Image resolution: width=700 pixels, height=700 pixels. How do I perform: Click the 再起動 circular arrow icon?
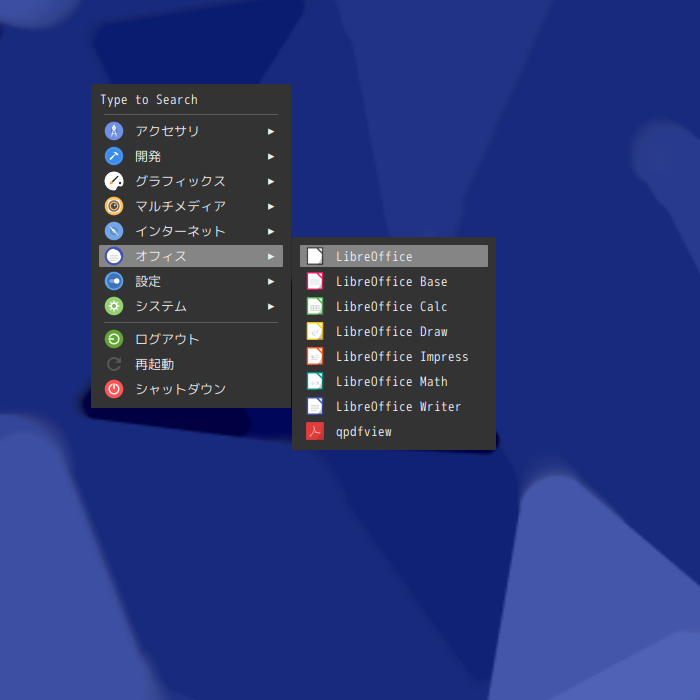click(114, 364)
